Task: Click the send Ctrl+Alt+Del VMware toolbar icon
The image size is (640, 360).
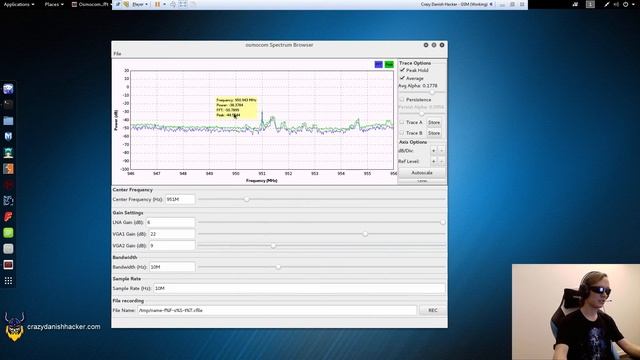Action: pyautogui.click(x=173, y=4)
